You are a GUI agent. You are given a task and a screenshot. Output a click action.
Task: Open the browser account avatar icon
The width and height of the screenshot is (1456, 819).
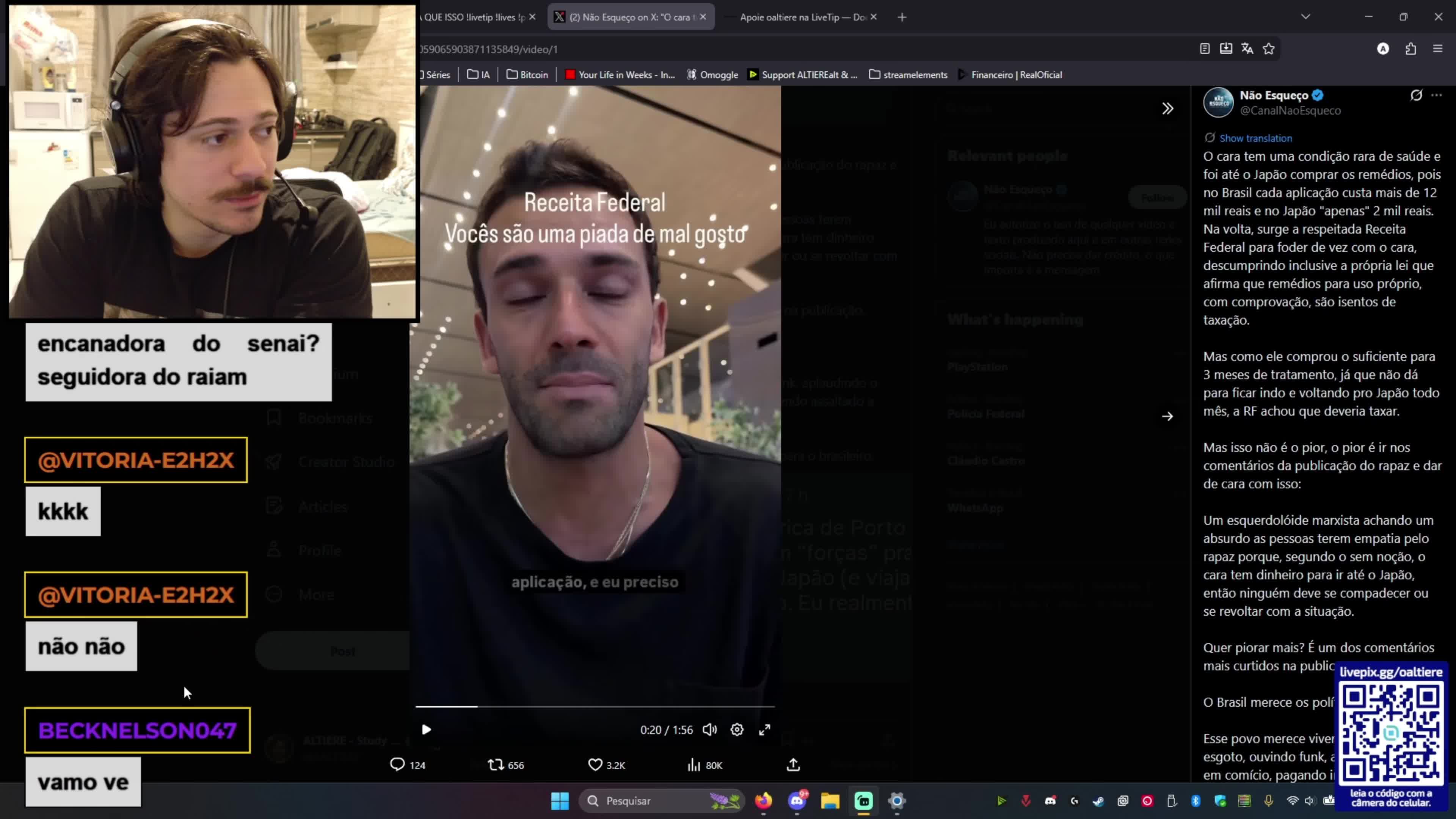pyautogui.click(x=1383, y=49)
